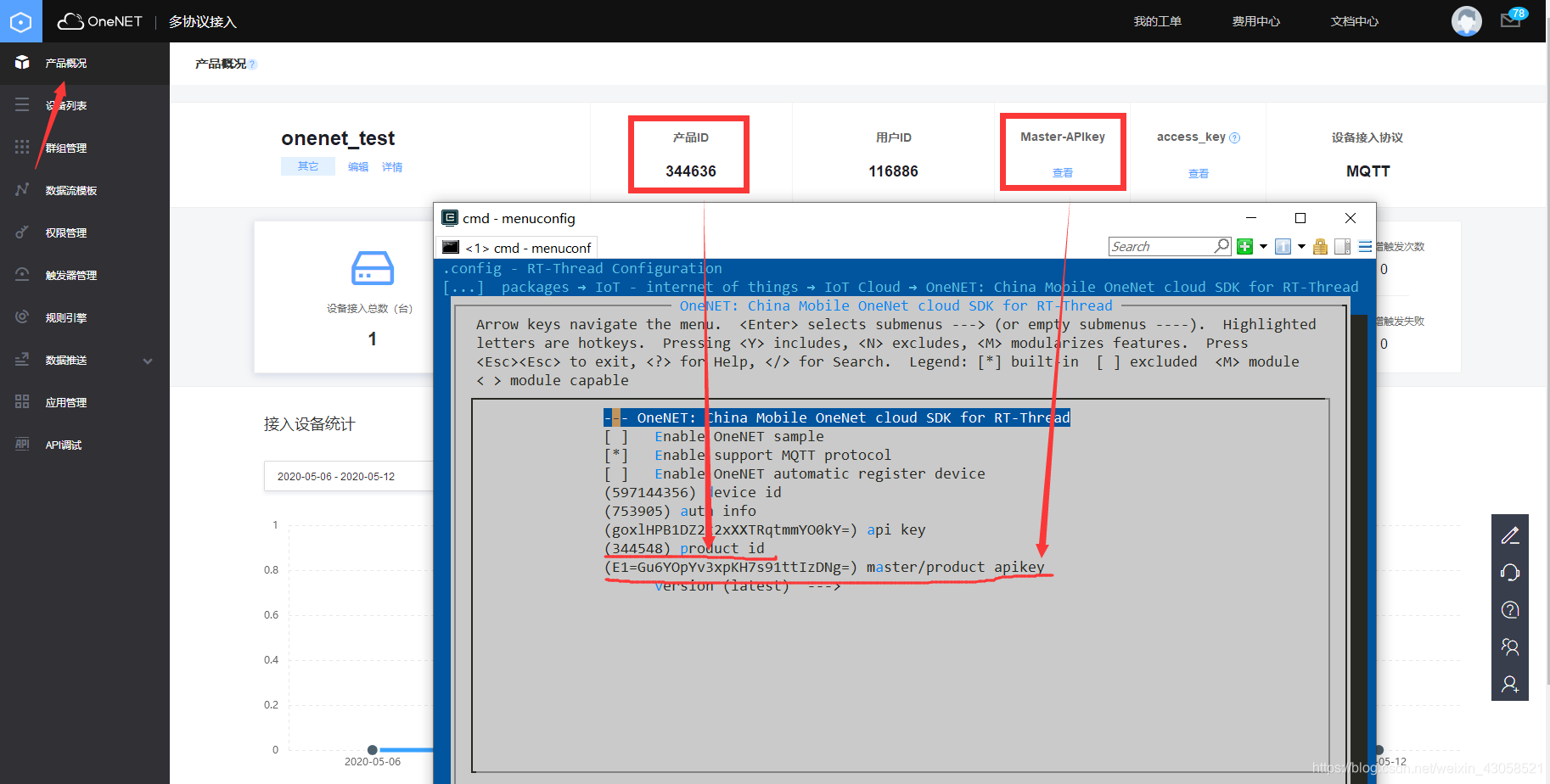This screenshot has height=784, width=1550.
Task: Click the OneNET hexagon home icon
Action: (20, 21)
